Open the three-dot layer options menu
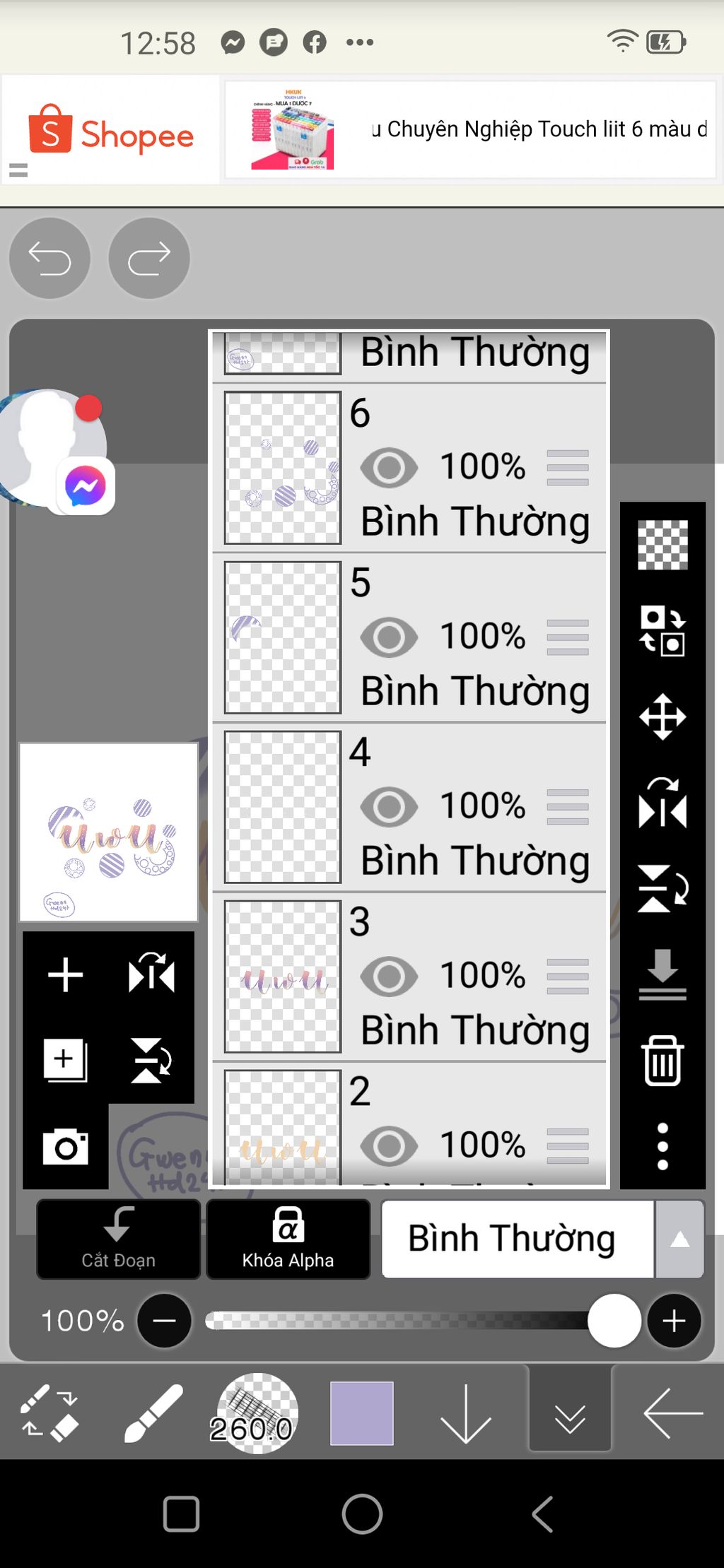Screen dimensions: 724x1568 662,1145
